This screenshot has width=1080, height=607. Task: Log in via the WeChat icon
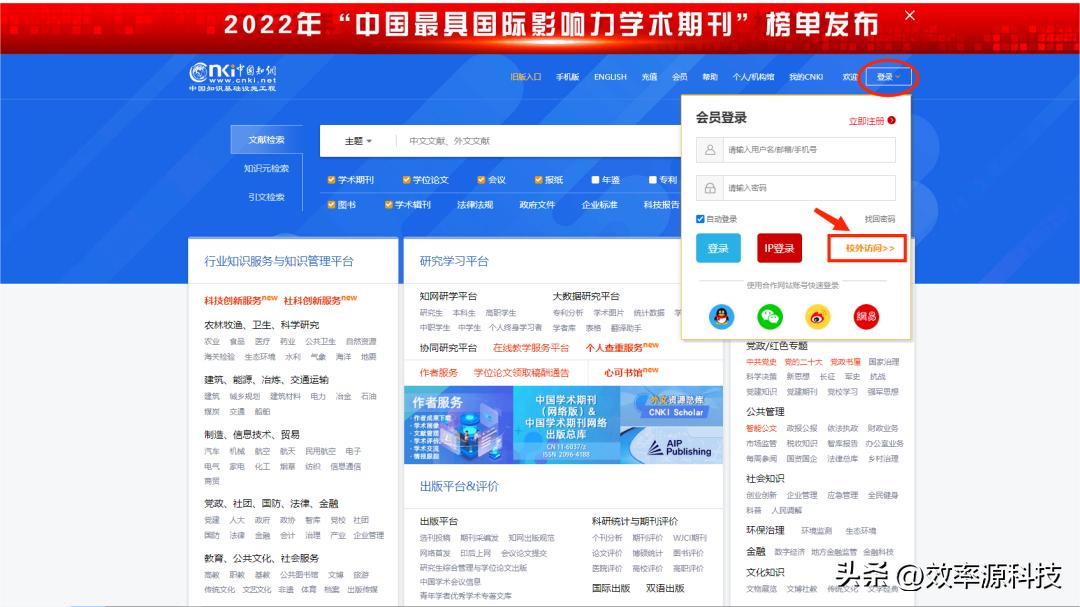(770, 317)
